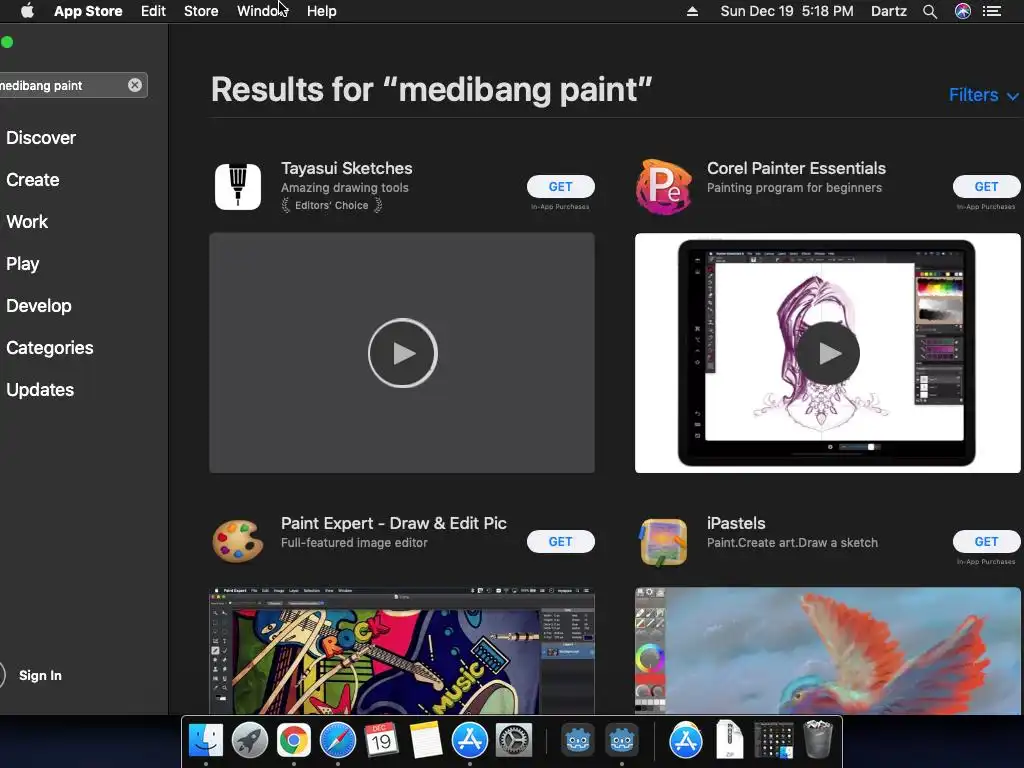Open Notes from the Dock

click(426, 741)
